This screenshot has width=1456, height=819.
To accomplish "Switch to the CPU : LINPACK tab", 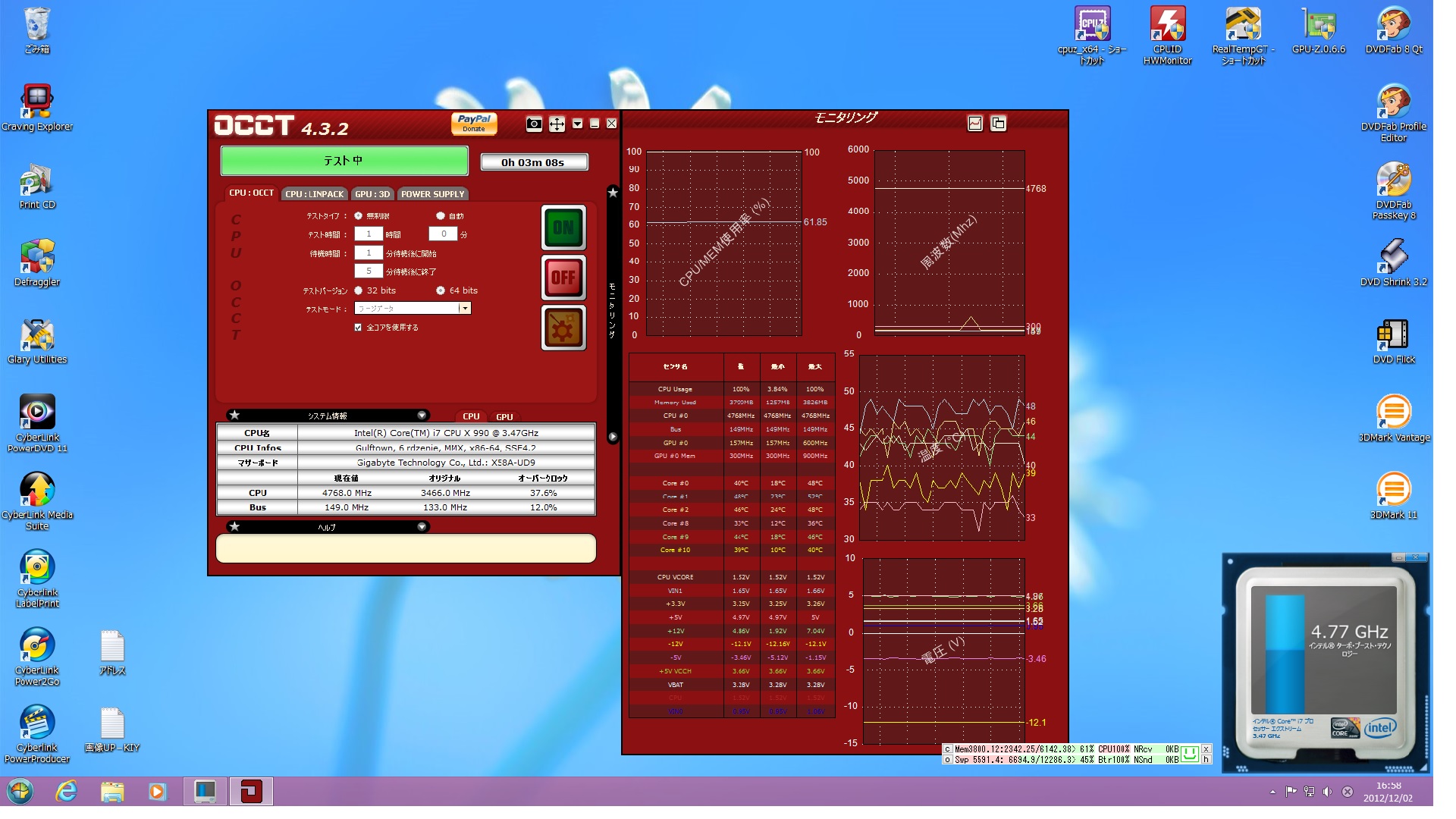I will click(314, 194).
